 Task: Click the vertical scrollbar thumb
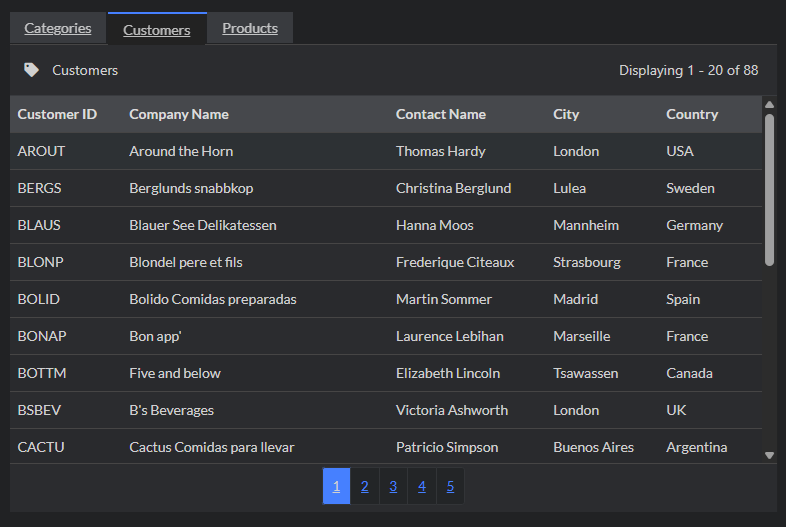[x=769, y=190]
